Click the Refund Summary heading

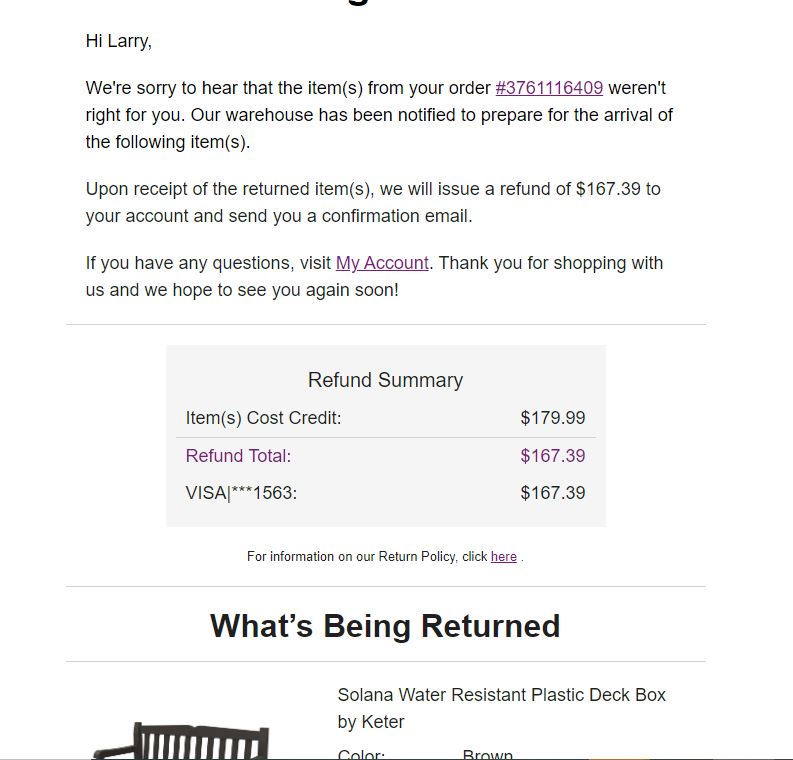tap(385, 380)
